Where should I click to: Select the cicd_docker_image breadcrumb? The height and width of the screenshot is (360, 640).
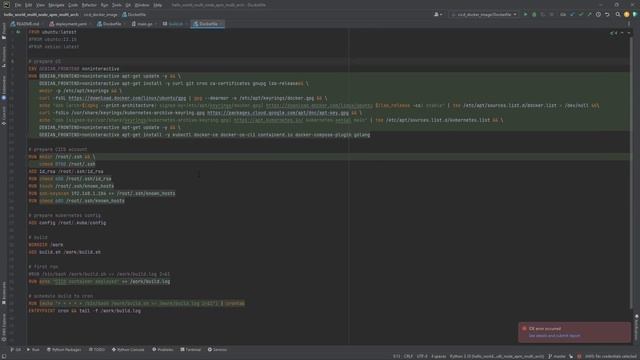click(x=100, y=15)
